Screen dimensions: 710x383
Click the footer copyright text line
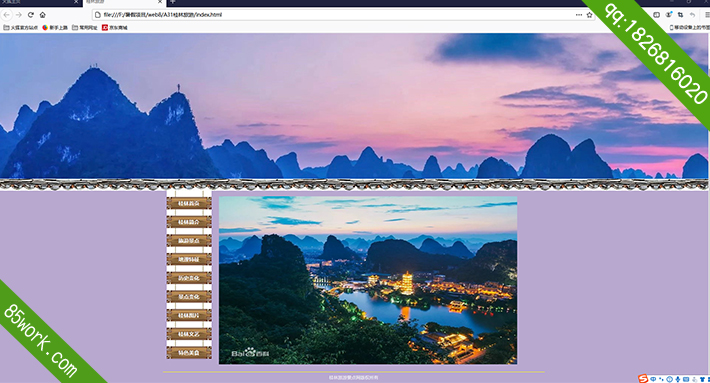click(354, 377)
